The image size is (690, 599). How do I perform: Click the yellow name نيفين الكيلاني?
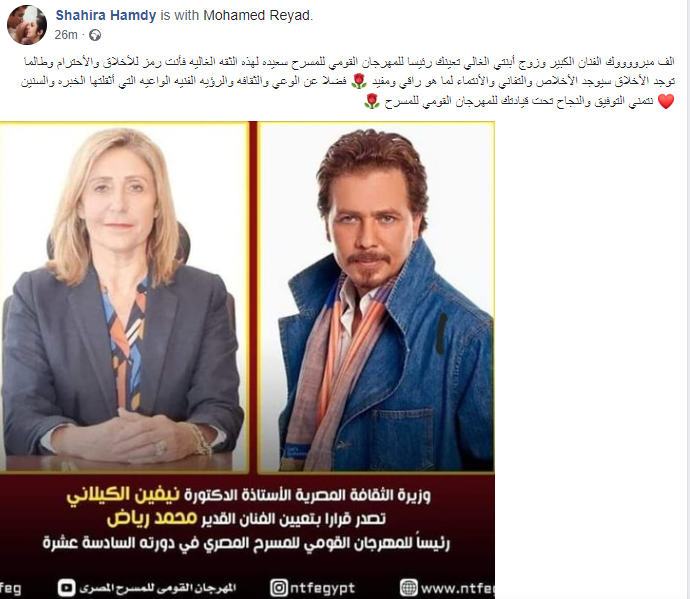123,495
